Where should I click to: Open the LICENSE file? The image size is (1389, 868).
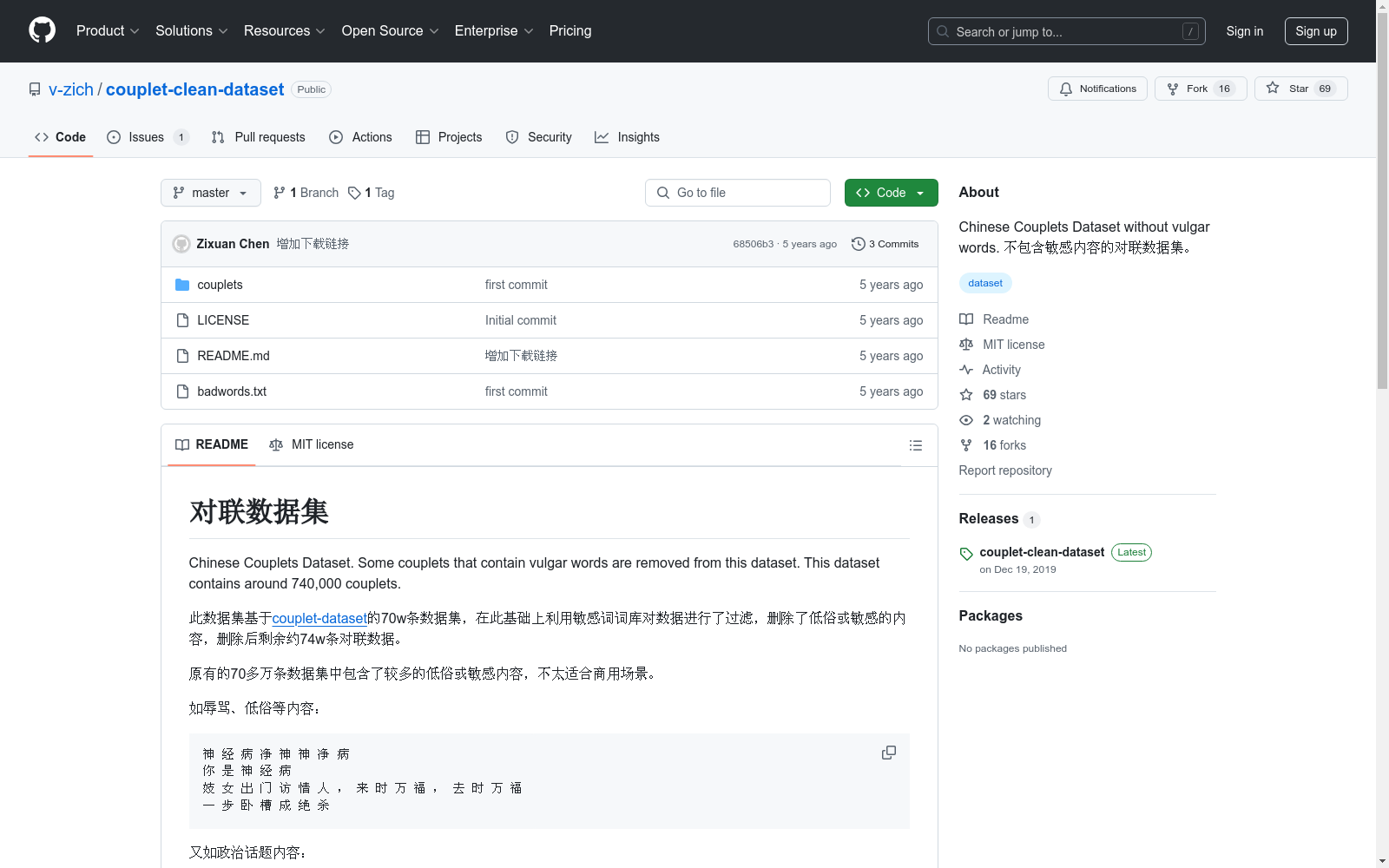tap(223, 320)
